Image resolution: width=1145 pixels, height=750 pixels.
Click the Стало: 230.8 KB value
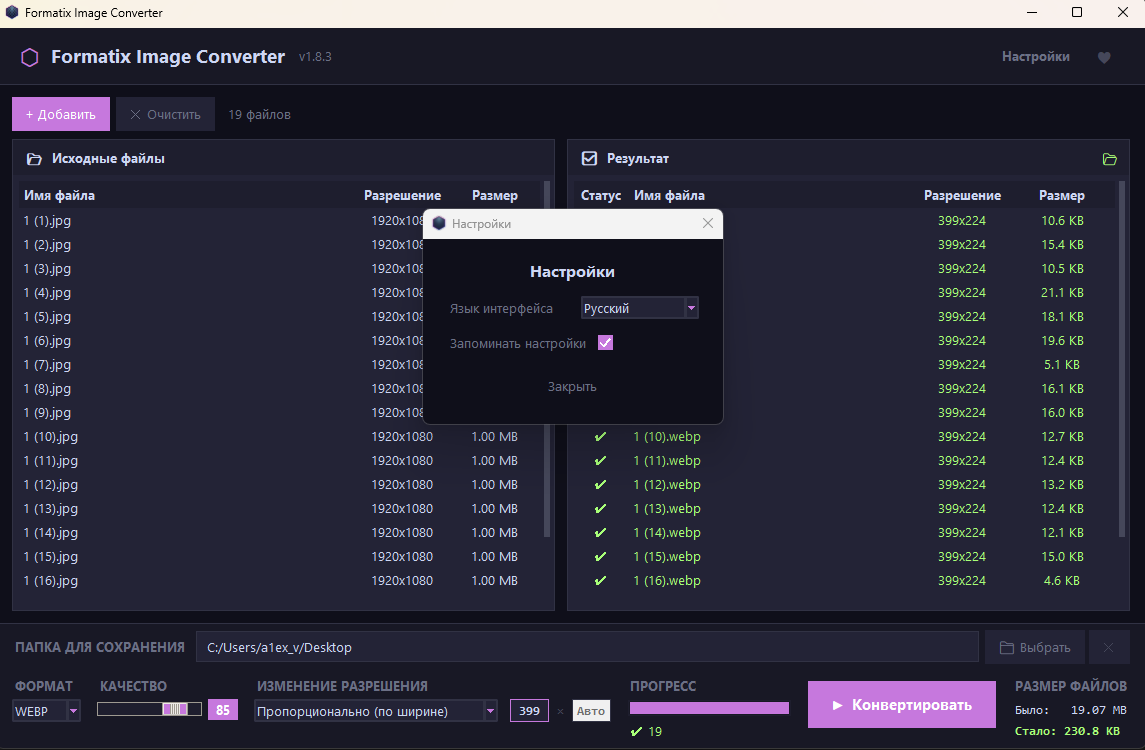coord(1067,731)
